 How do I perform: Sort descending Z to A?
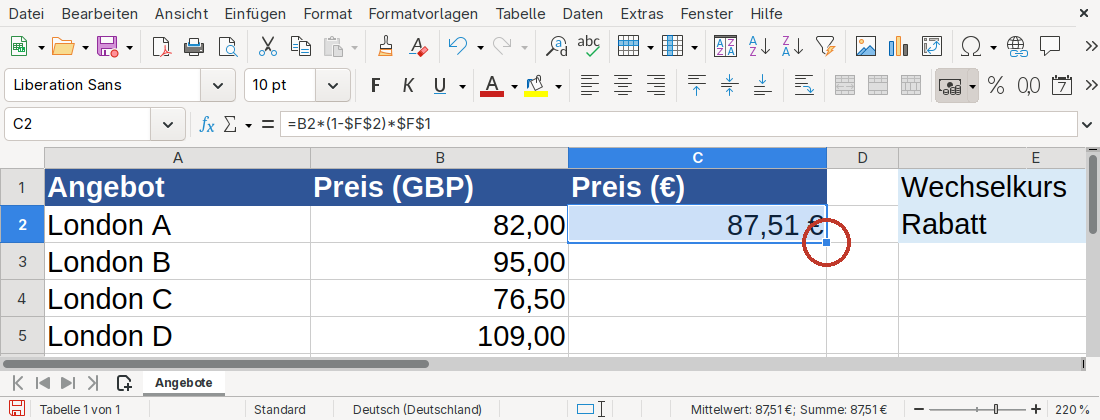793,47
